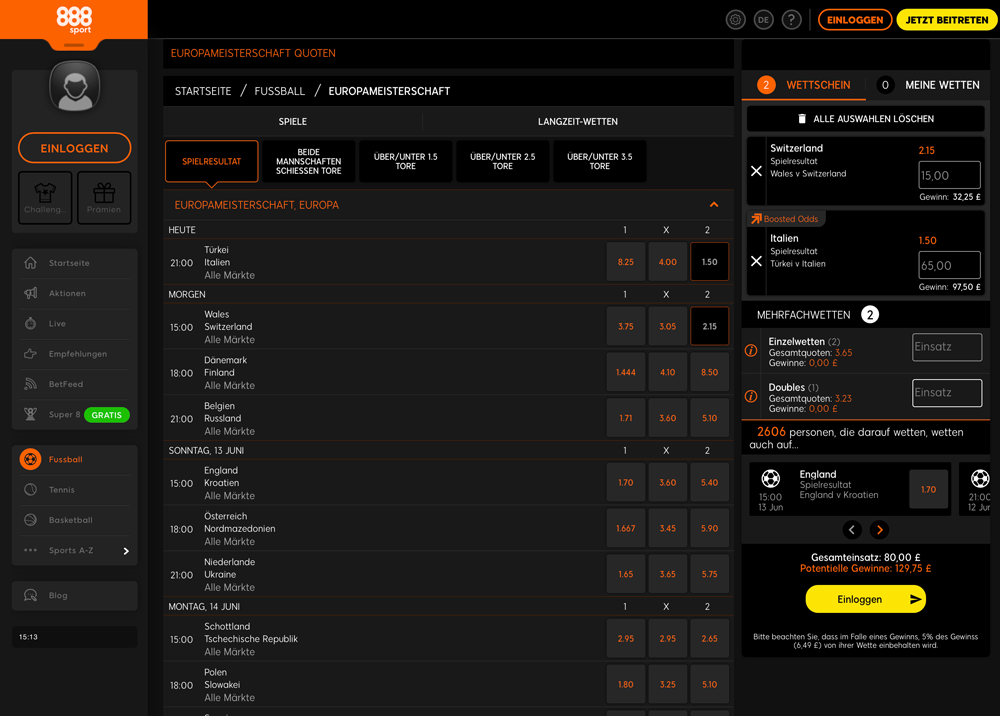Switch to Langzeit-Wetten tab
Viewport: 1000px width, 716px height.
[578, 121]
